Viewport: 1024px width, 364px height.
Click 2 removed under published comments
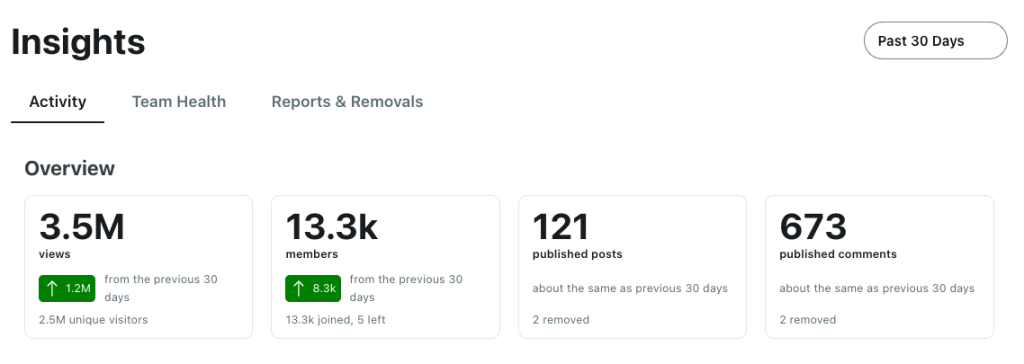(808, 320)
